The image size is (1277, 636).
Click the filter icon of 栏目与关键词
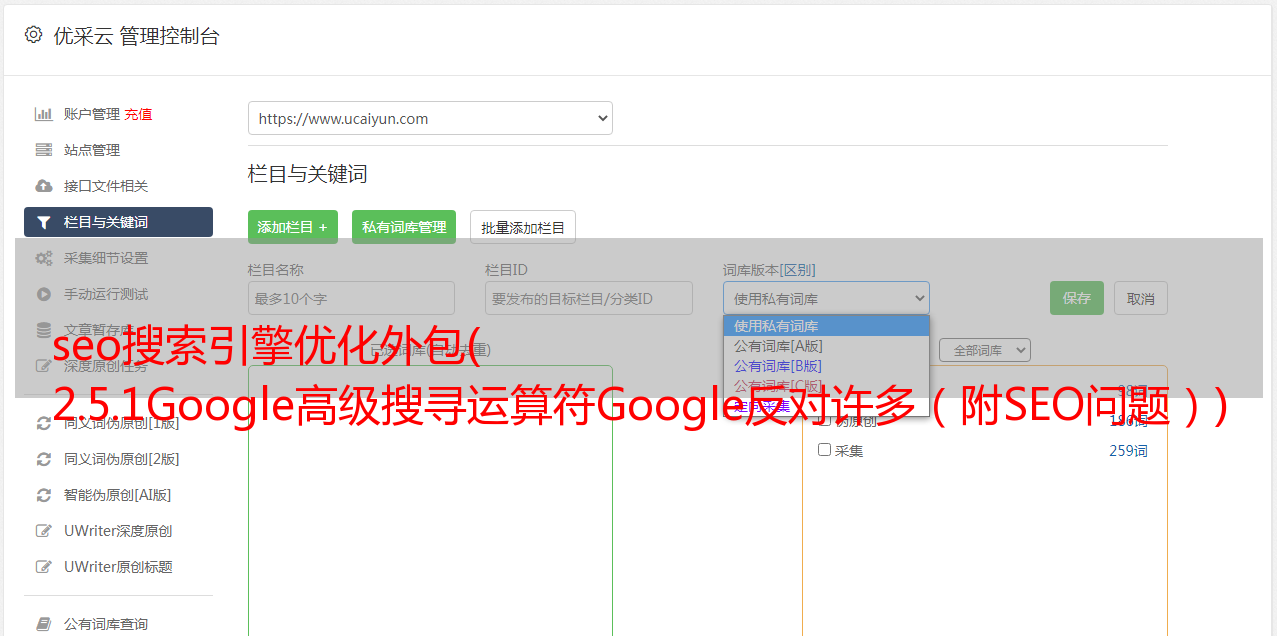(x=43, y=222)
